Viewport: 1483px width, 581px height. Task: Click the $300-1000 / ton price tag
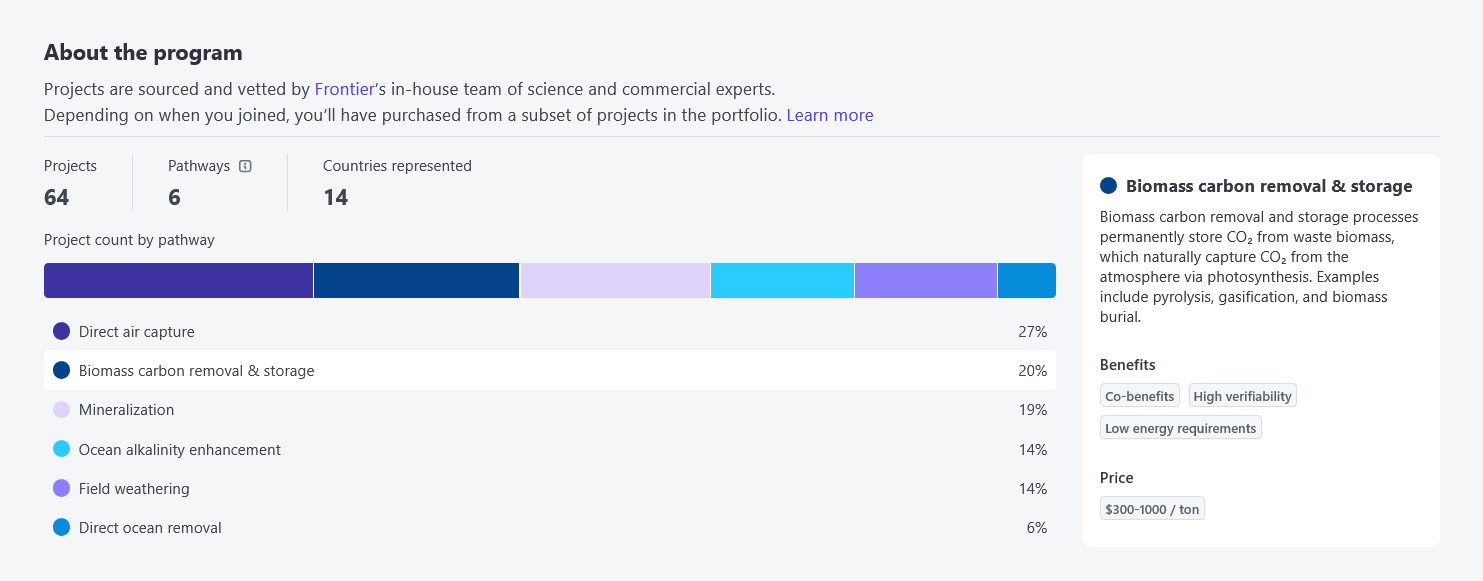1152,509
